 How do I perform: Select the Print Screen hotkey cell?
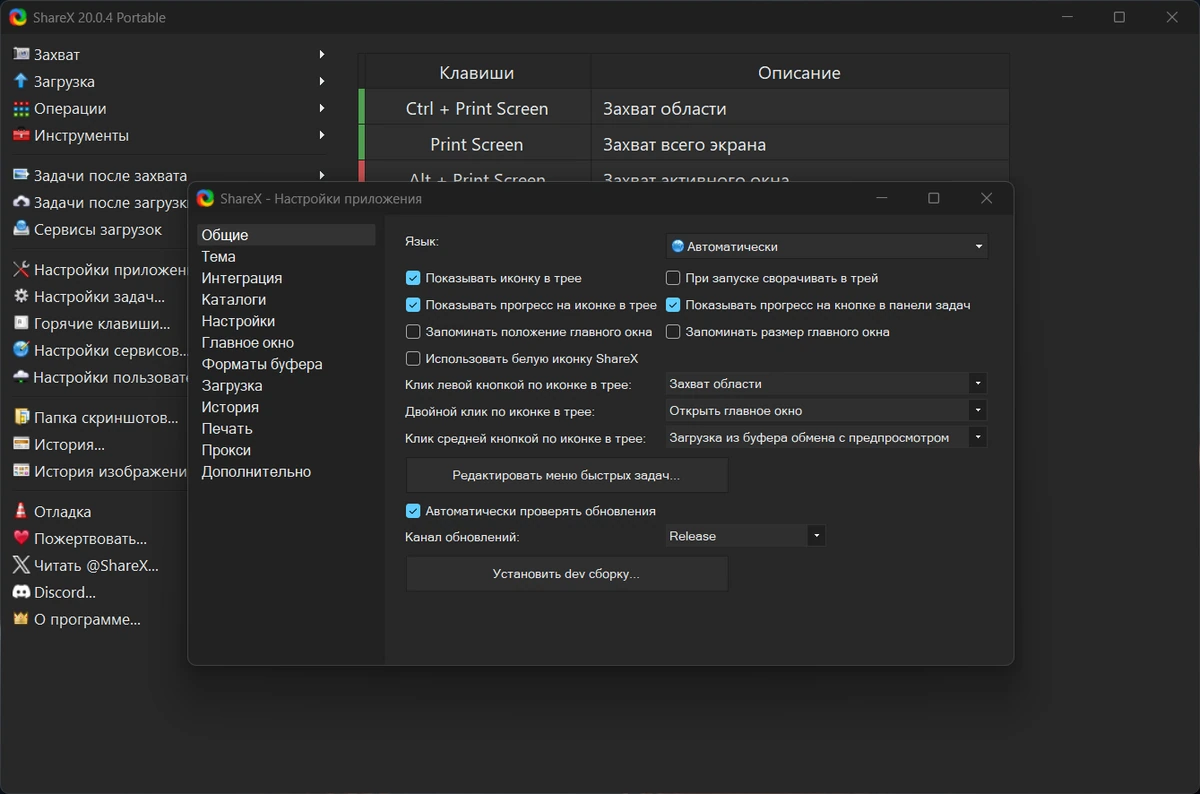(477, 144)
